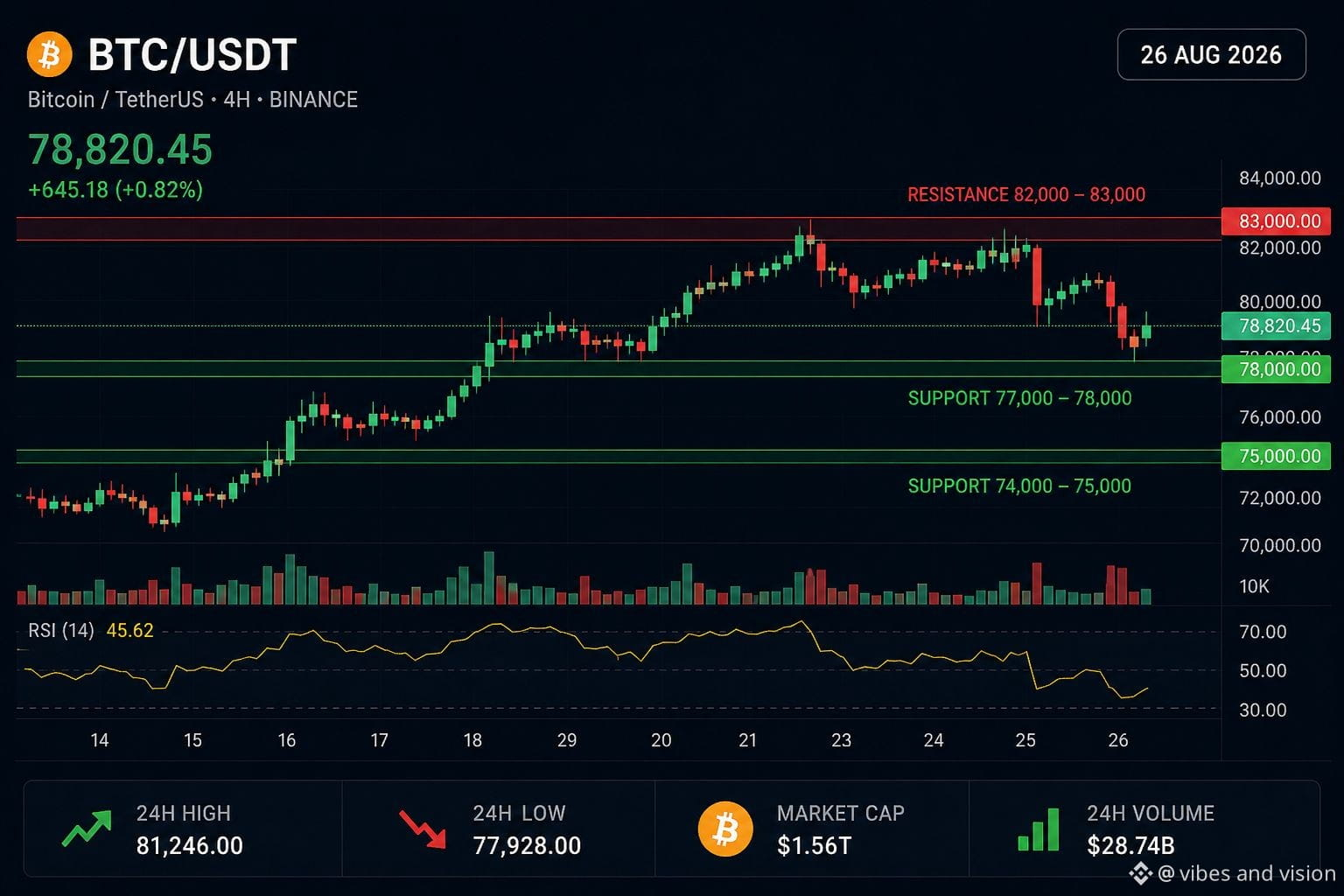Jump to date 23 on time axis

pyautogui.click(x=841, y=740)
